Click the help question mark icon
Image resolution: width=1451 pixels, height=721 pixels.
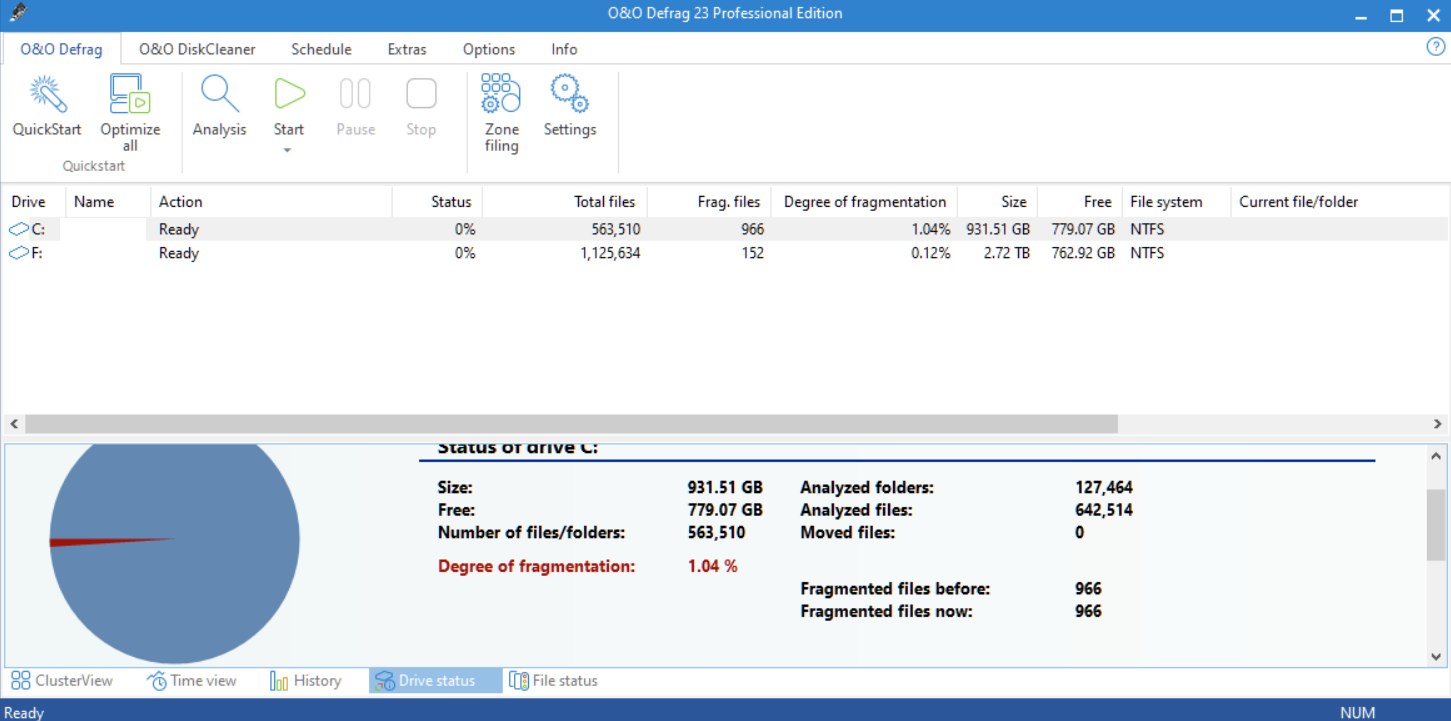(1435, 48)
